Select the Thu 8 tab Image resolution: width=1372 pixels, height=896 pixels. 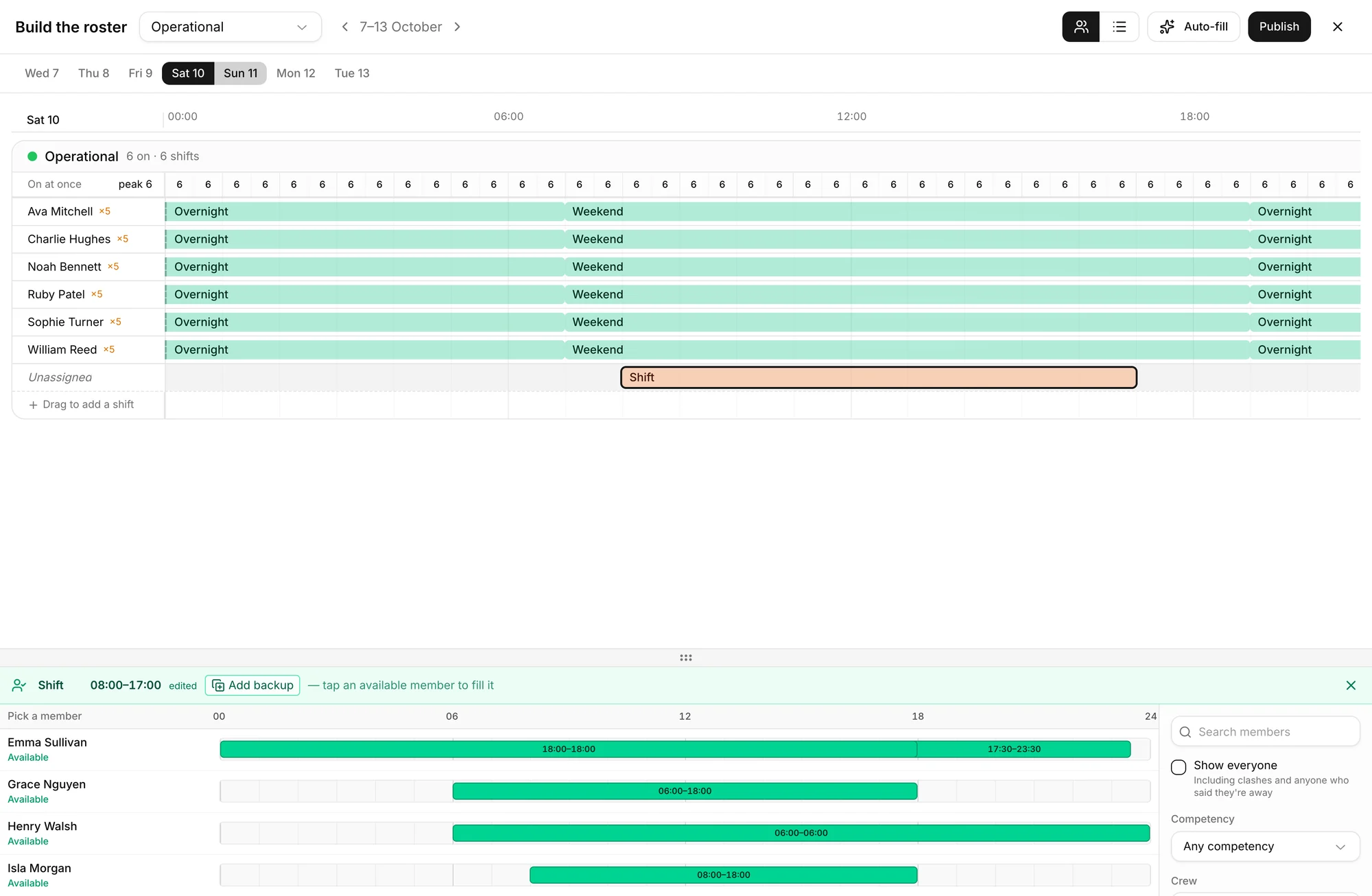93,73
